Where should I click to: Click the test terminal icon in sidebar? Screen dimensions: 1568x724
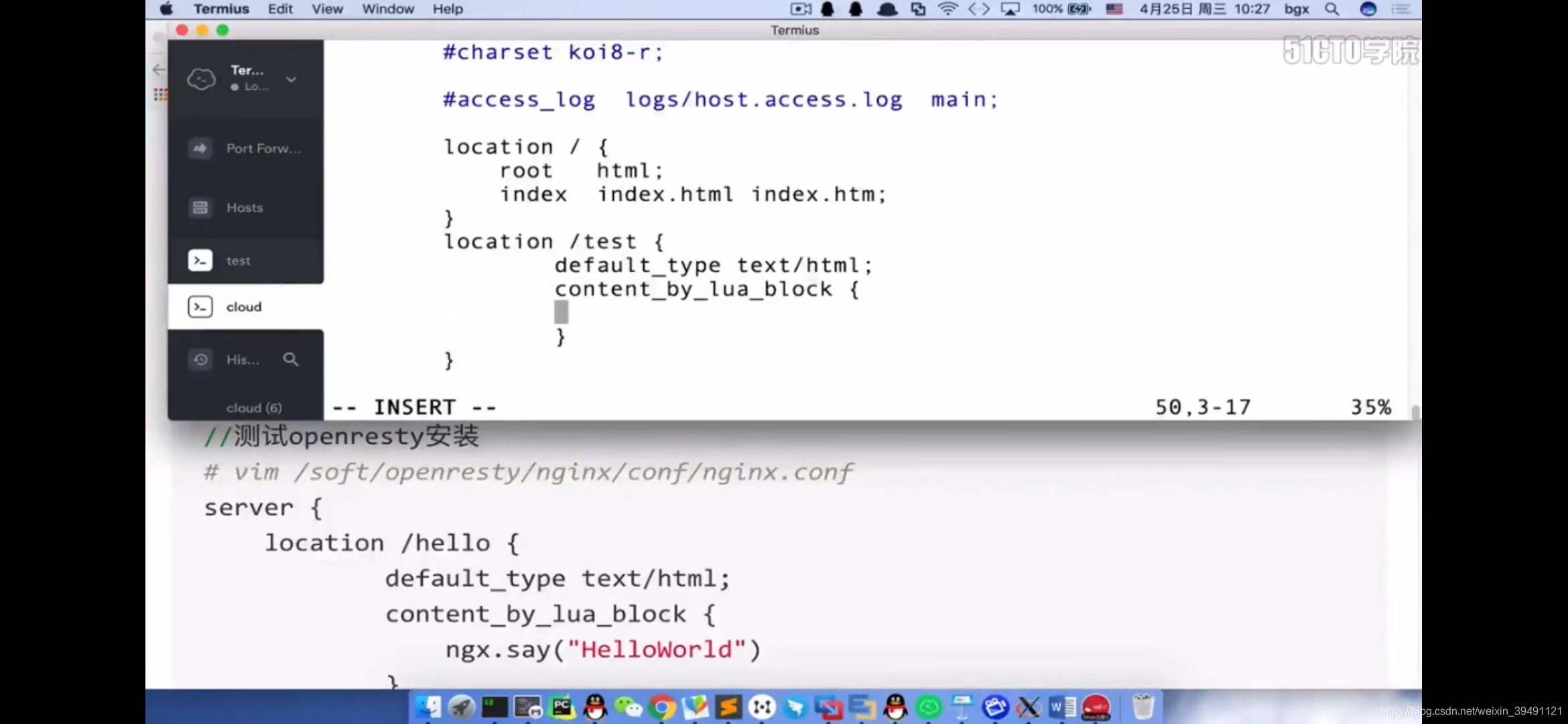(199, 260)
